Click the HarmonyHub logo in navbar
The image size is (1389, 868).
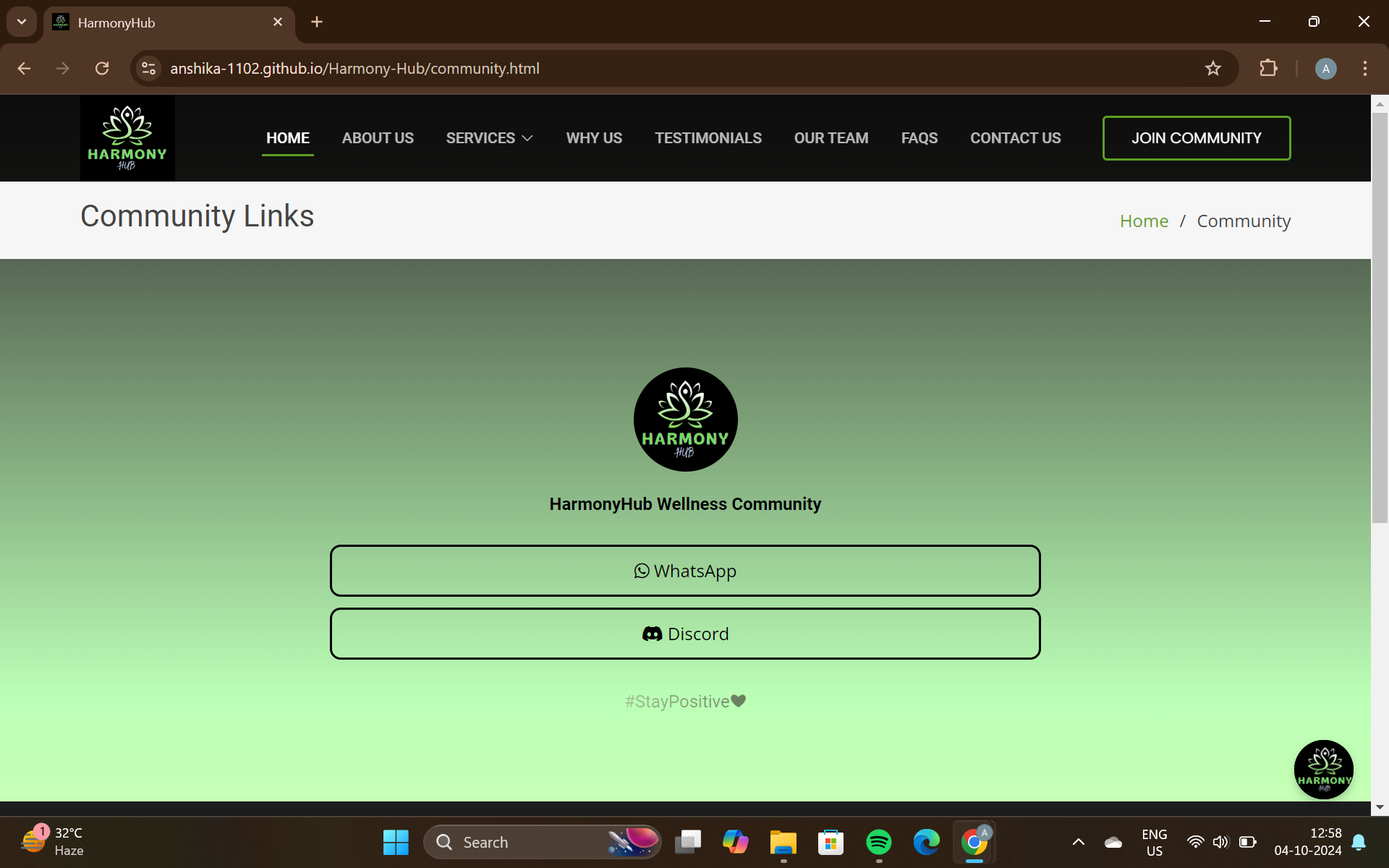pyautogui.click(x=127, y=138)
